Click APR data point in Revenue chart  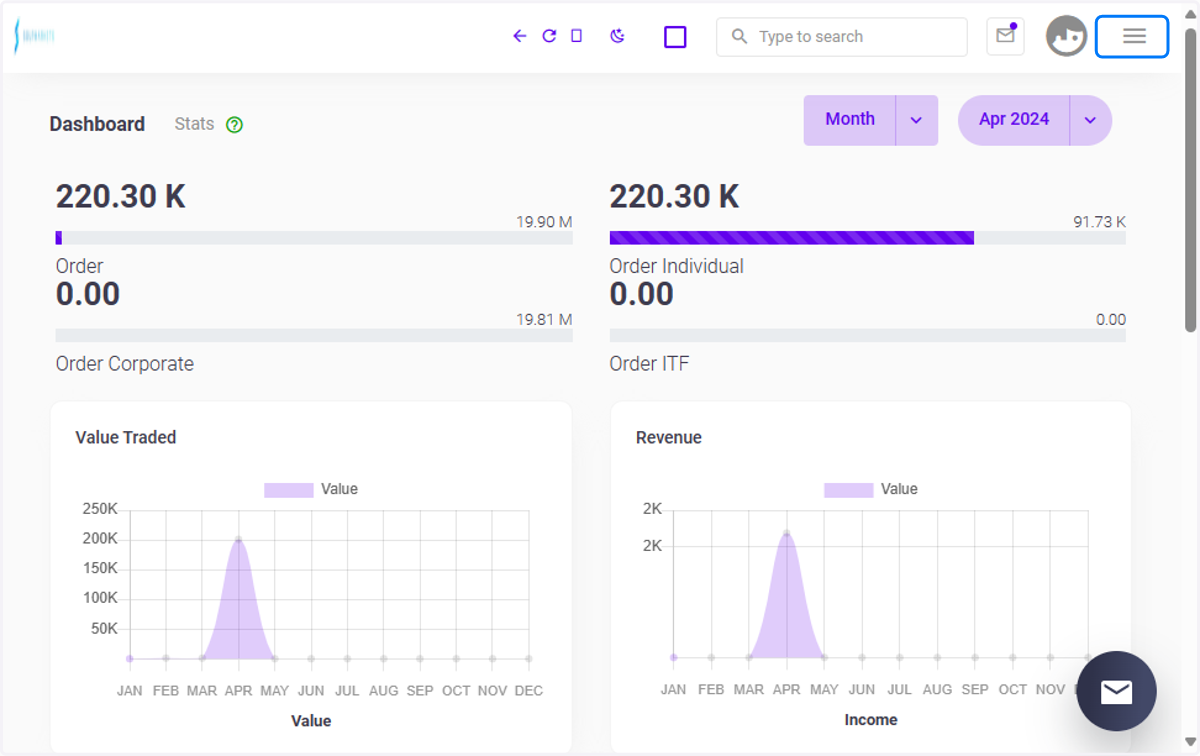coord(787,534)
